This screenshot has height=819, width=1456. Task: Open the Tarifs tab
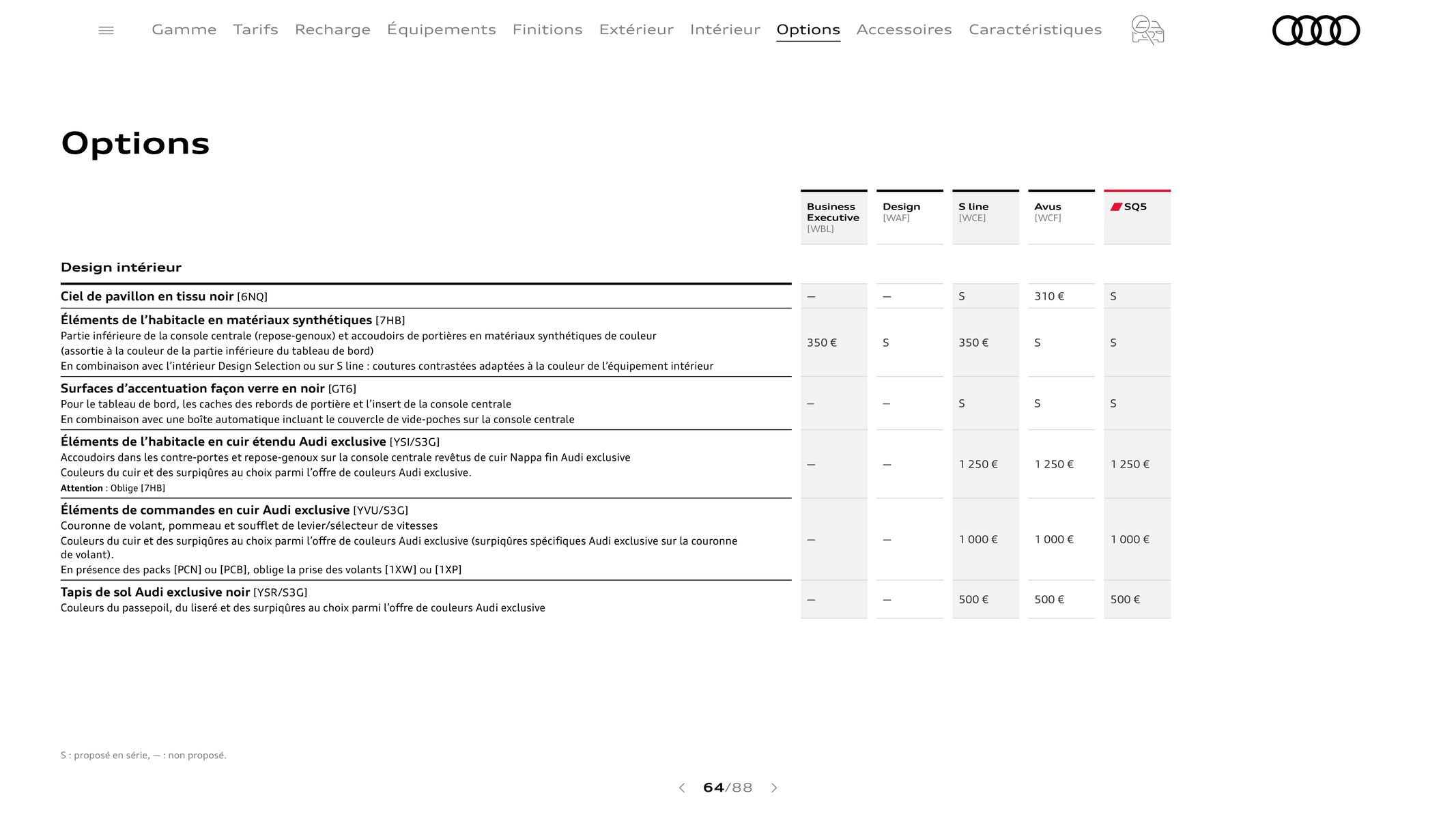(256, 29)
